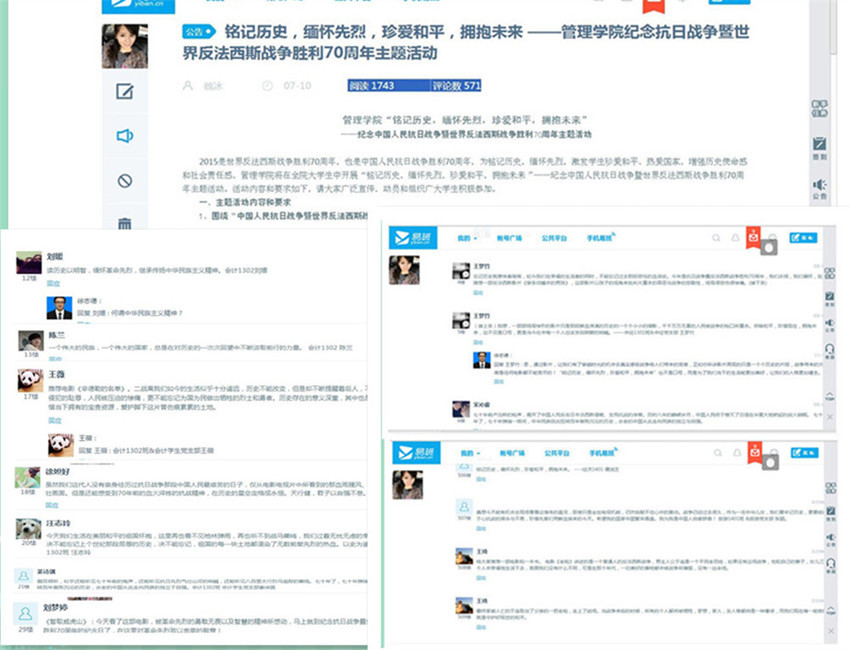The width and height of the screenshot is (850, 650).
Task: Click the headset support icon on right sidebar
Action: 829,349
